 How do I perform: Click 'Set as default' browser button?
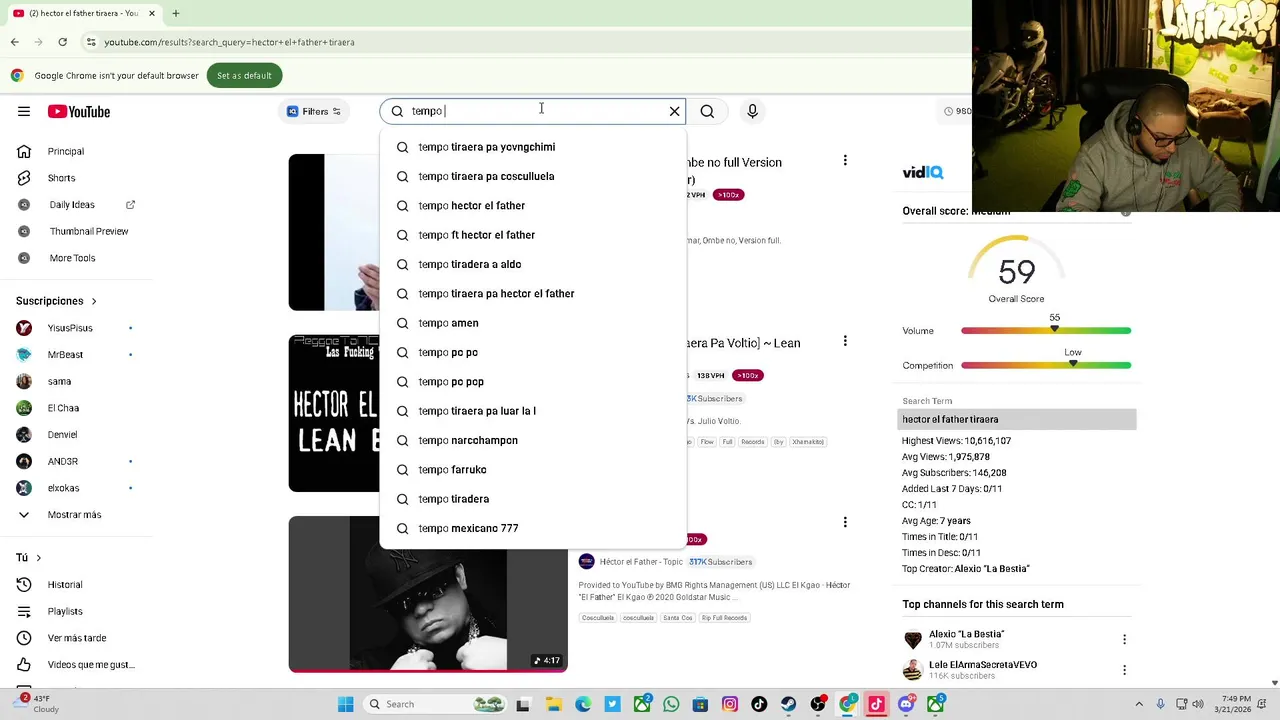[x=244, y=75]
